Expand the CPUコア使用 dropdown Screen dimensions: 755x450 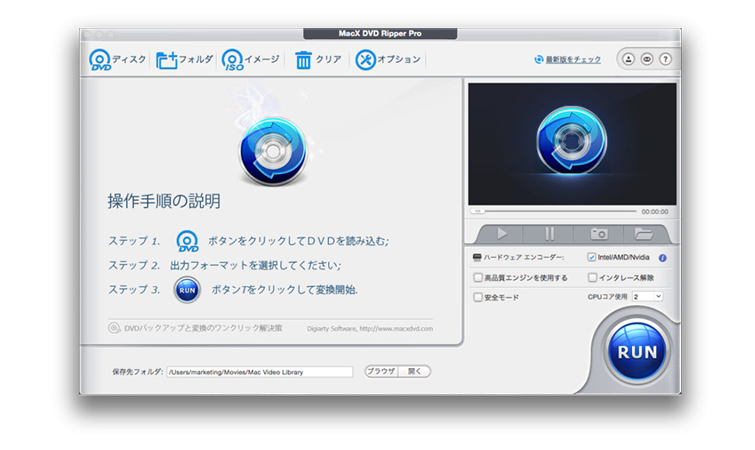click(x=647, y=297)
